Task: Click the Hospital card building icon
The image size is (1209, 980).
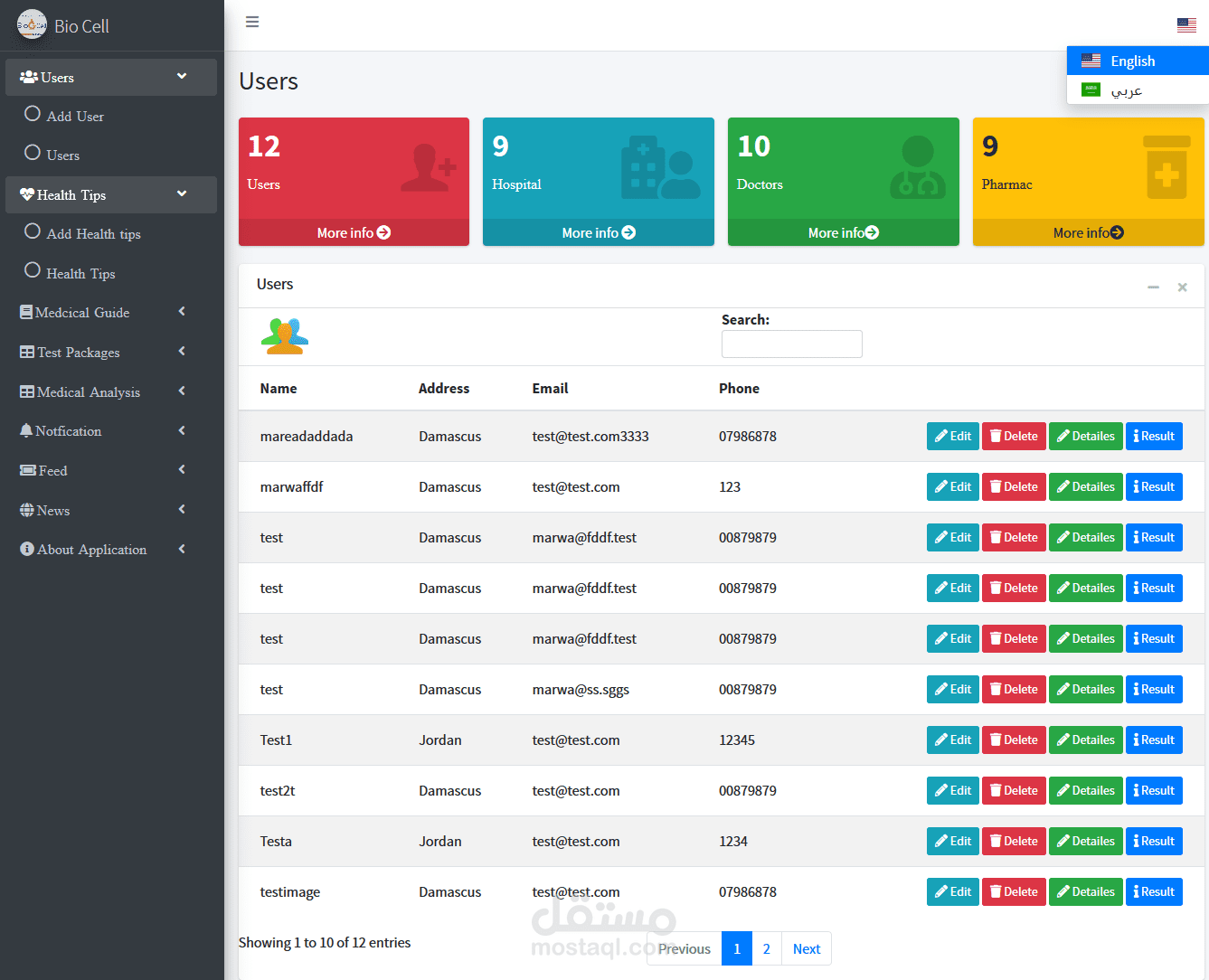Action: pyautogui.click(x=660, y=168)
